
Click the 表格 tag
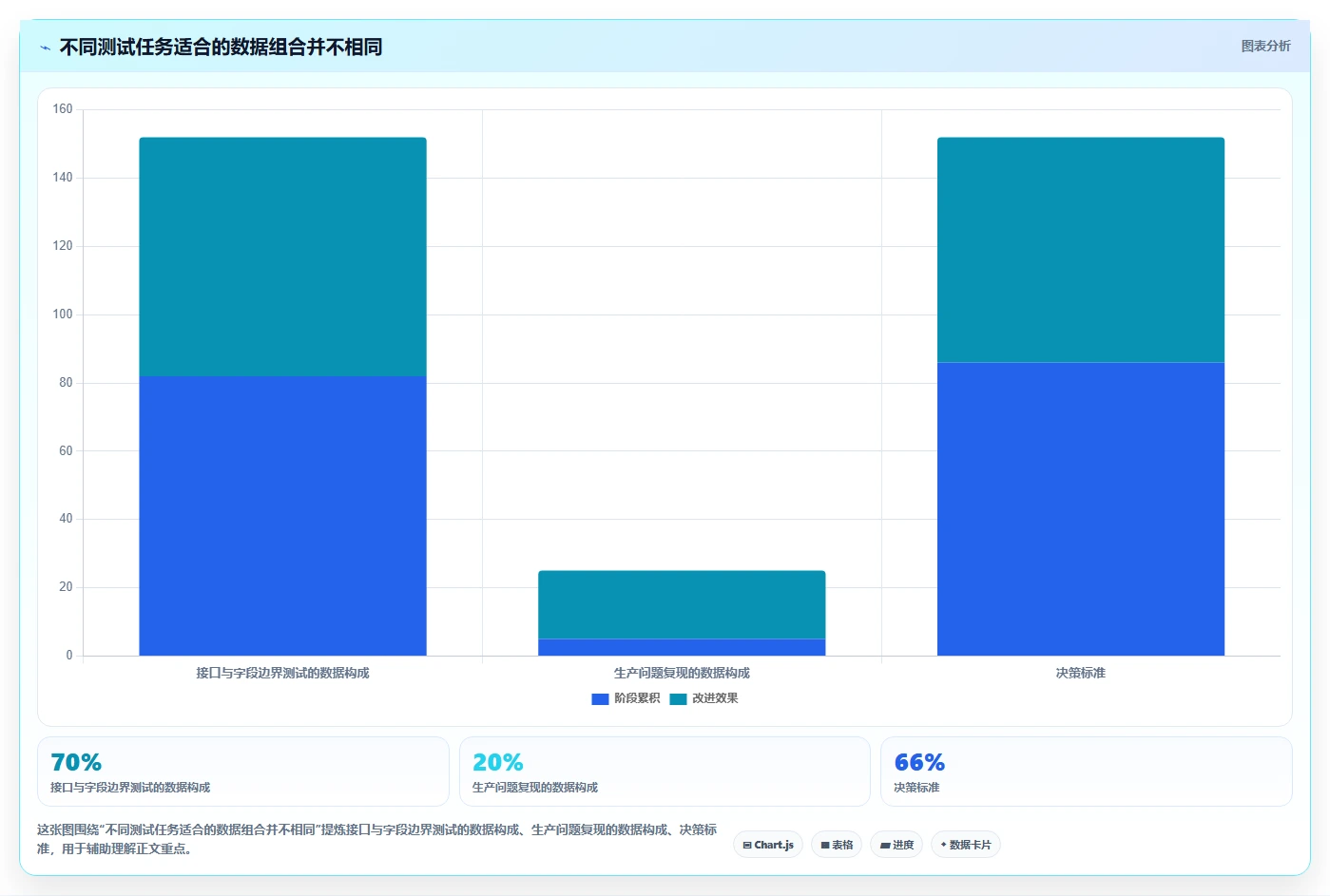(x=837, y=845)
